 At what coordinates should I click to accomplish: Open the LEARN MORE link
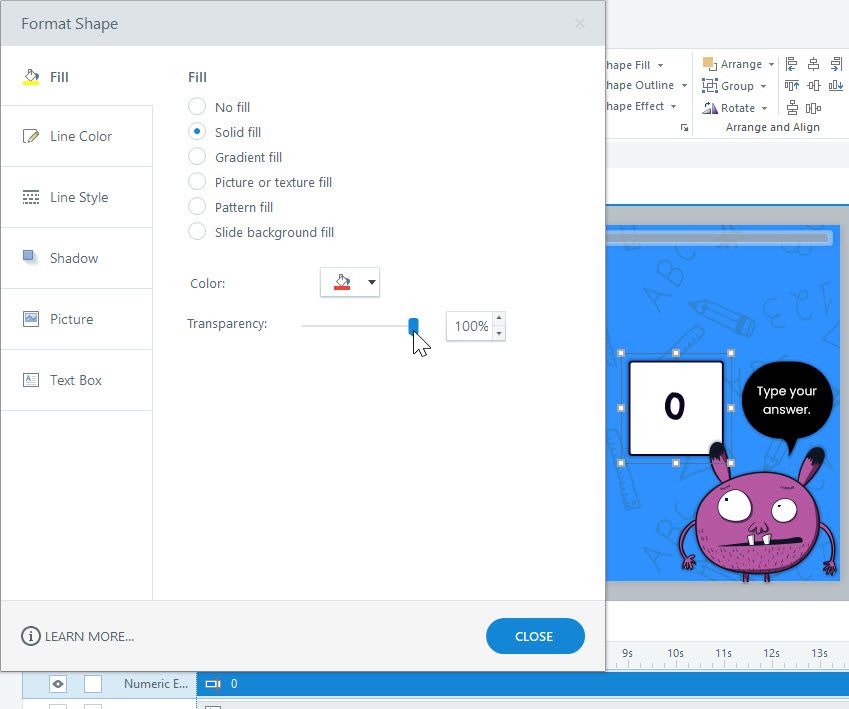point(77,636)
